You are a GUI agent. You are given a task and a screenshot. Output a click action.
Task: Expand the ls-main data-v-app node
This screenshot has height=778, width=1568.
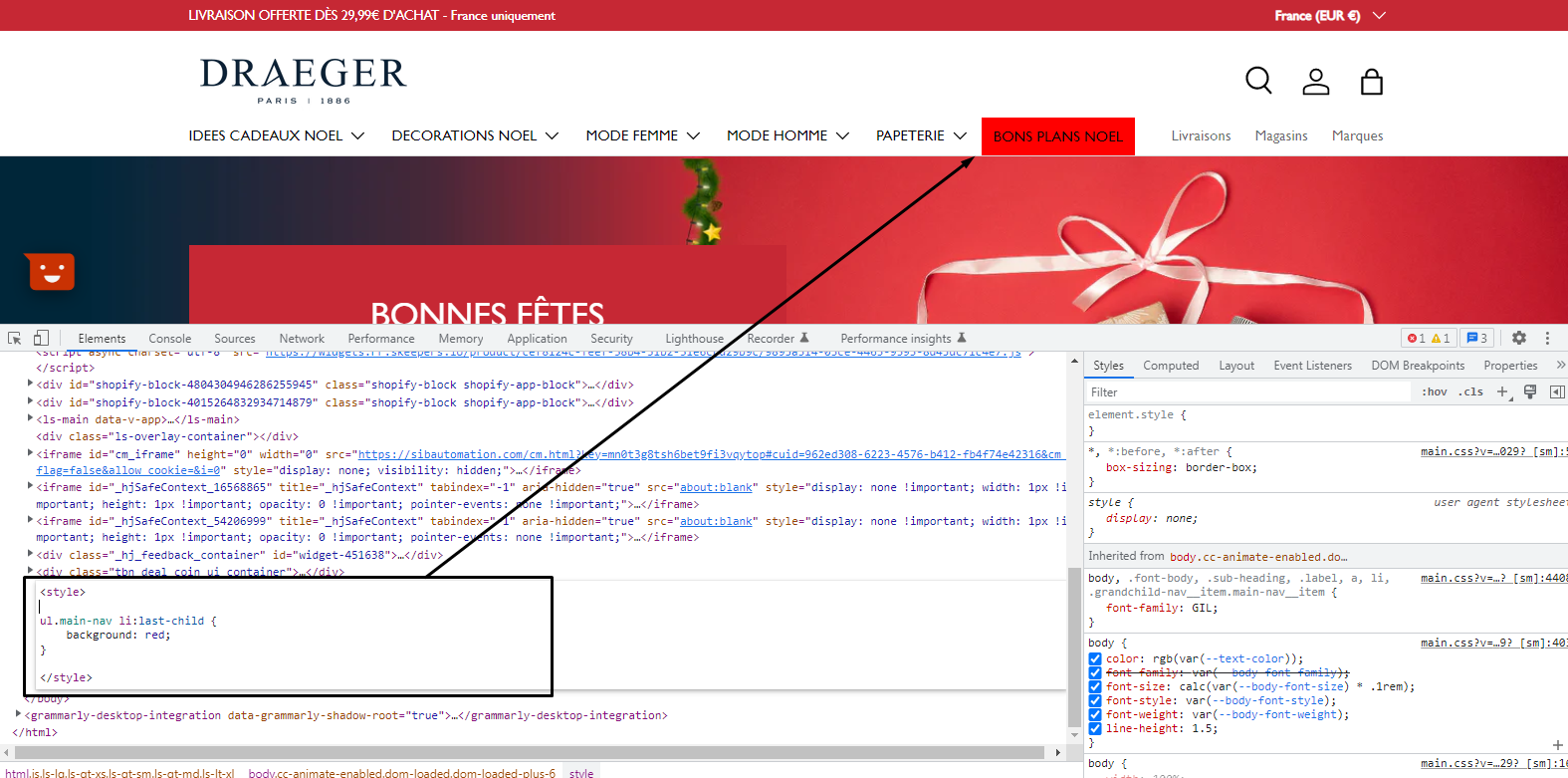30,418
